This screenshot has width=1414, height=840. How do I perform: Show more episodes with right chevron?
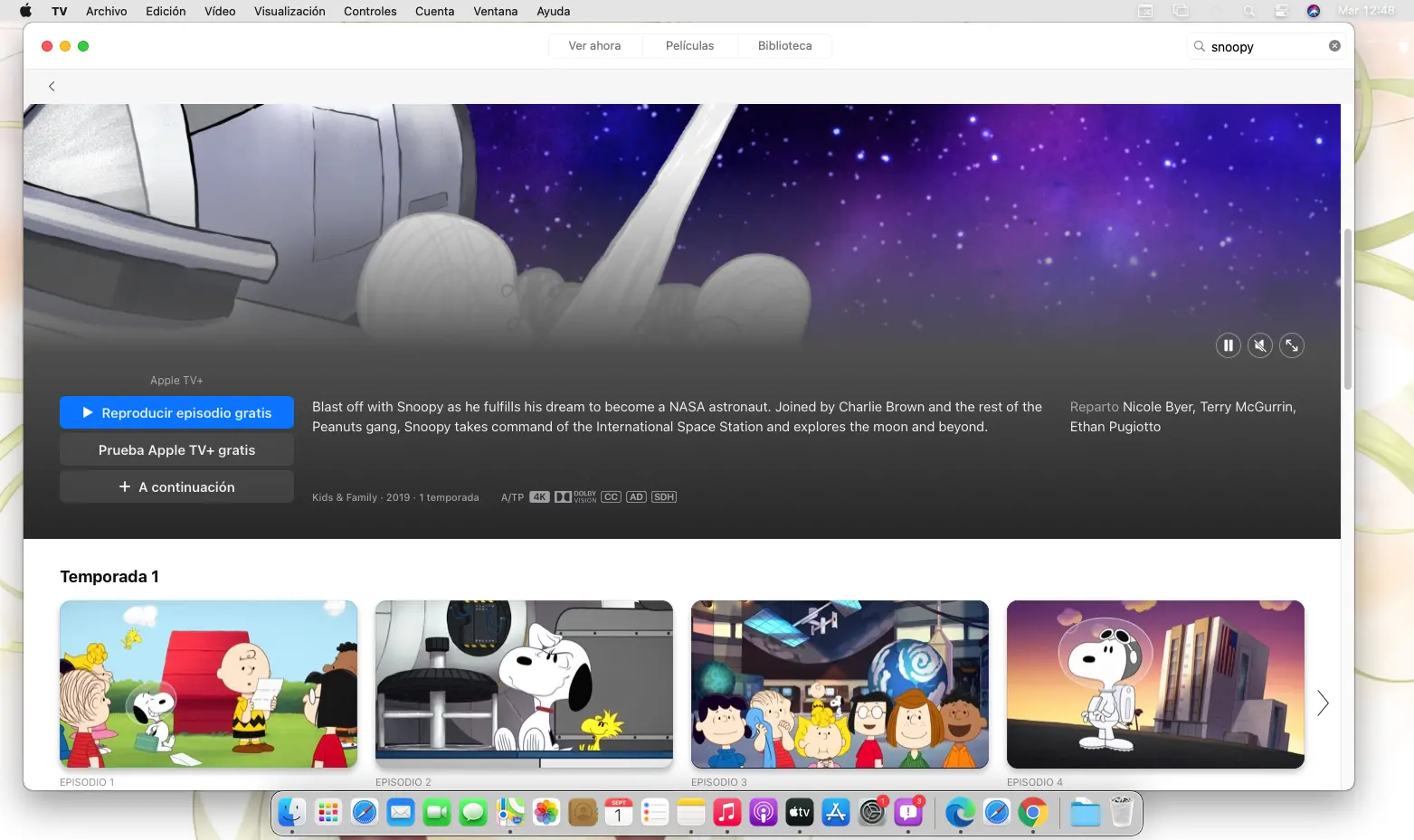(x=1323, y=703)
